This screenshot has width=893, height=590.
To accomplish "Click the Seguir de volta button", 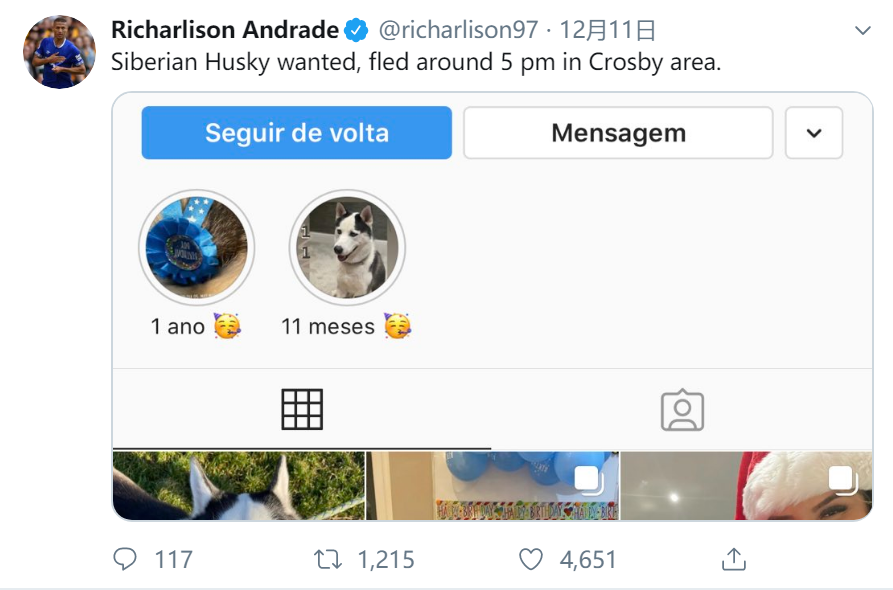I will click(297, 133).
